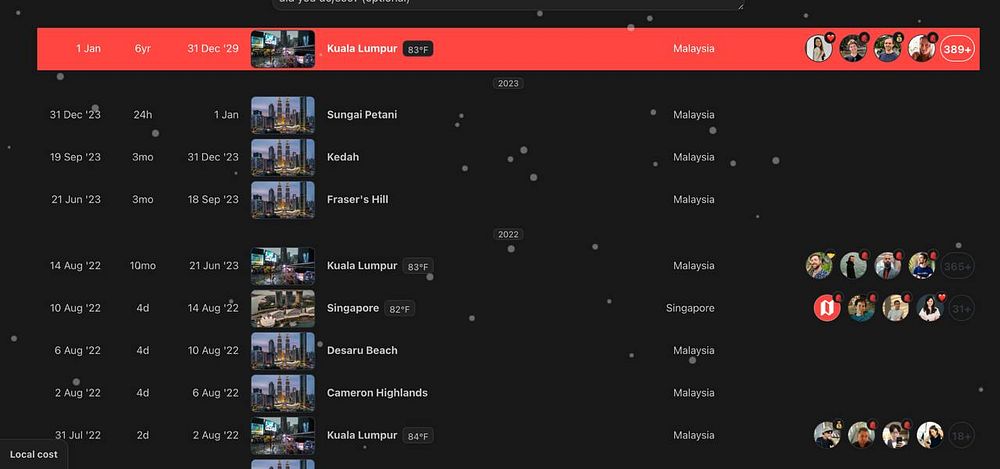Click the 82°F temperature badge beside Singapore
Image resolution: width=1000 pixels, height=469 pixels.
click(x=400, y=309)
